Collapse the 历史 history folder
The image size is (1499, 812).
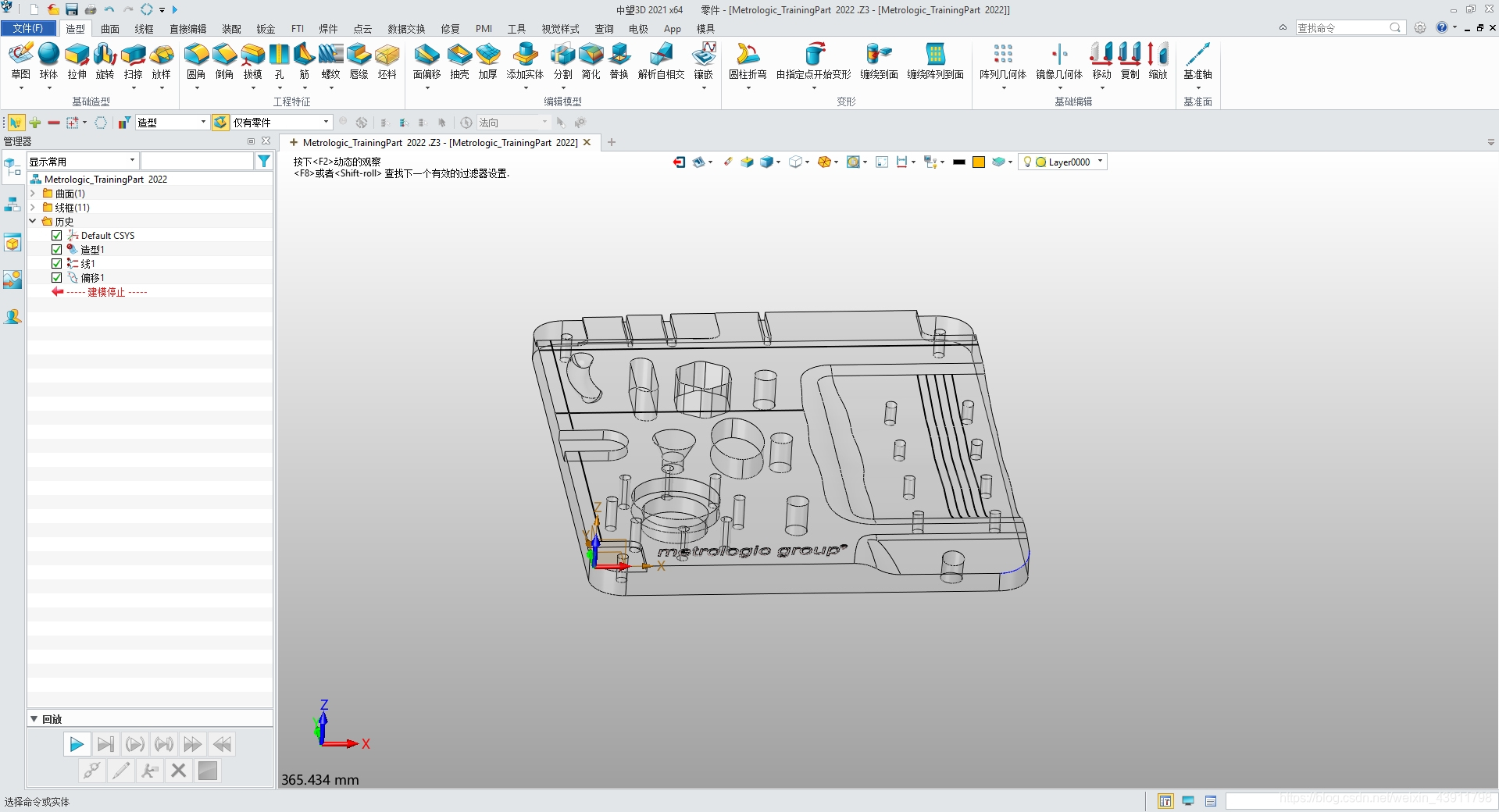tap(33, 221)
